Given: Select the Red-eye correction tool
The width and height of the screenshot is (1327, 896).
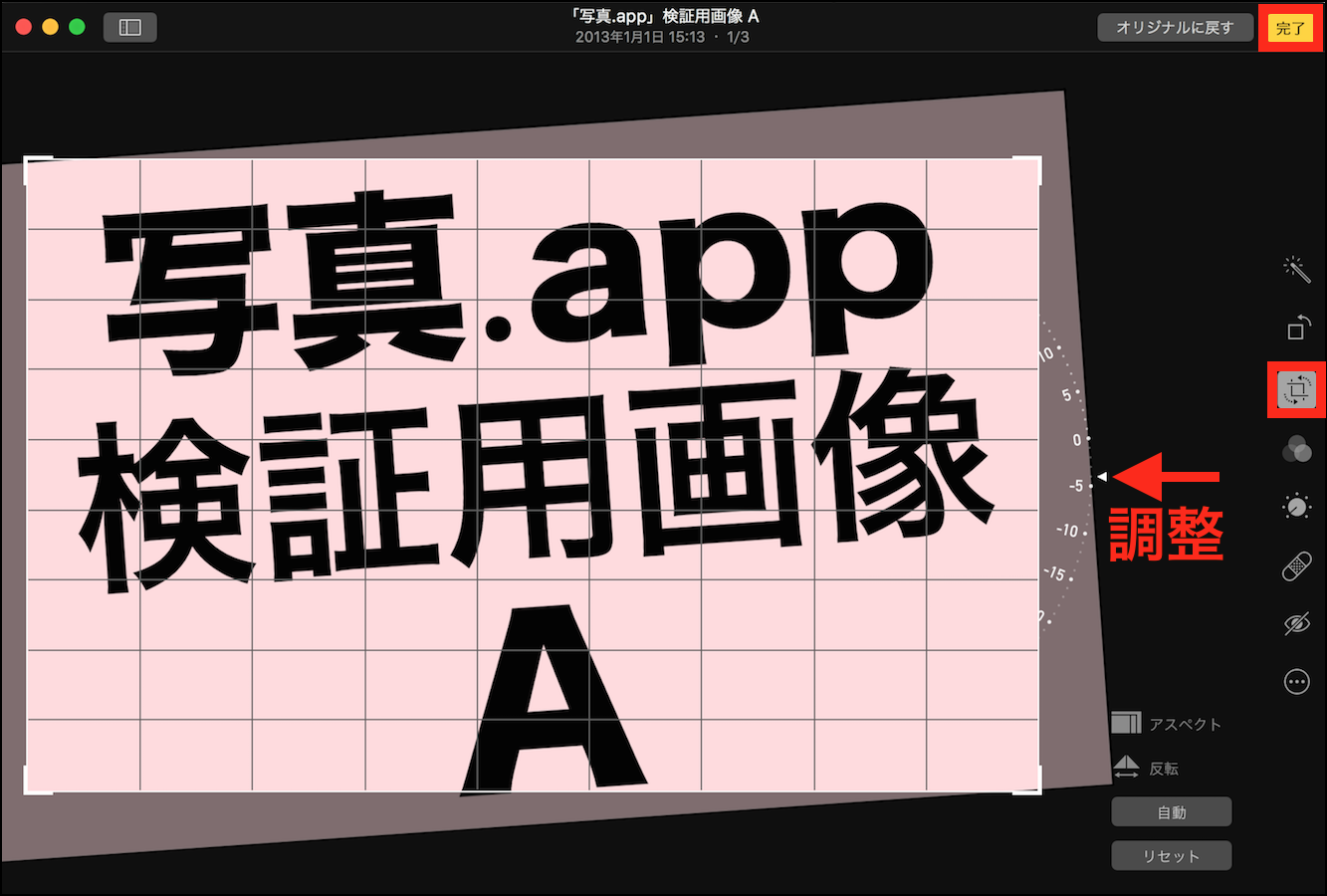Looking at the screenshot, I should [x=1296, y=624].
